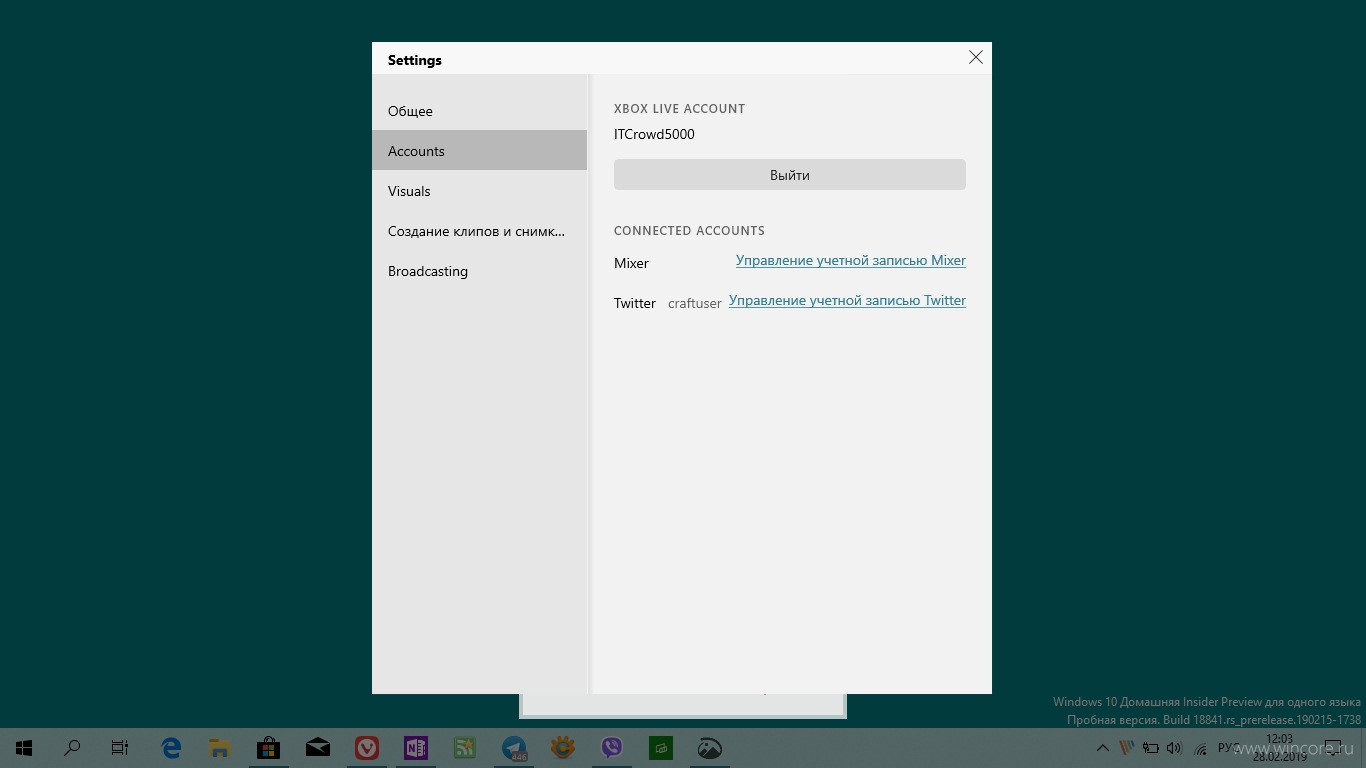Open OneNote from taskbar

point(416,748)
